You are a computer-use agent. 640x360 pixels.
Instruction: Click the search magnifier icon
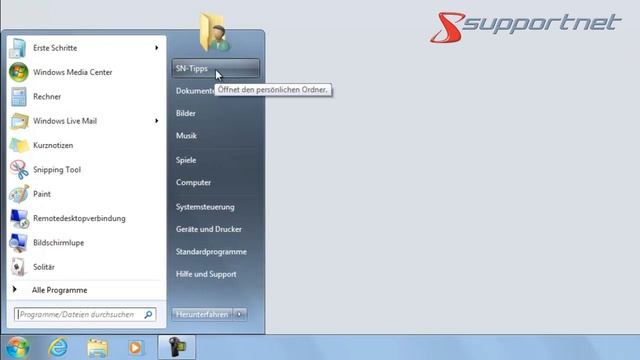148,314
